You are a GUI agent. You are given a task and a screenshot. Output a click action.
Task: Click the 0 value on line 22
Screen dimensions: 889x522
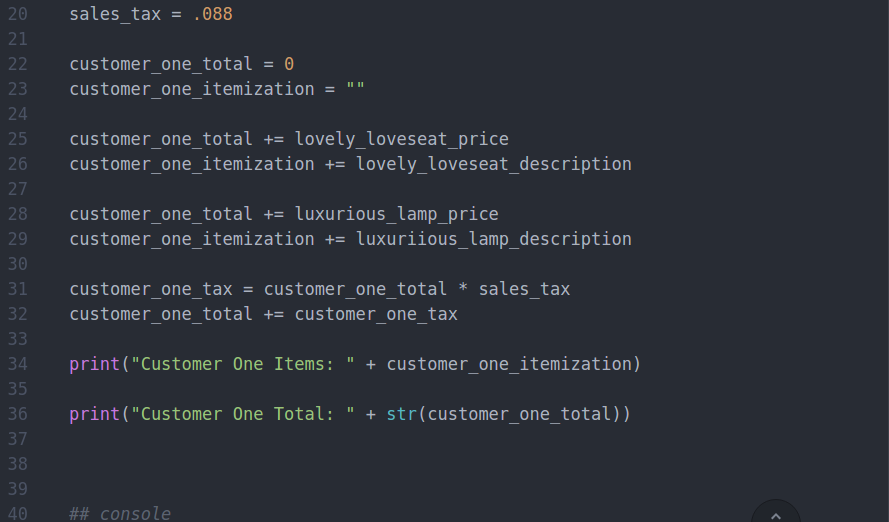tap(289, 64)
